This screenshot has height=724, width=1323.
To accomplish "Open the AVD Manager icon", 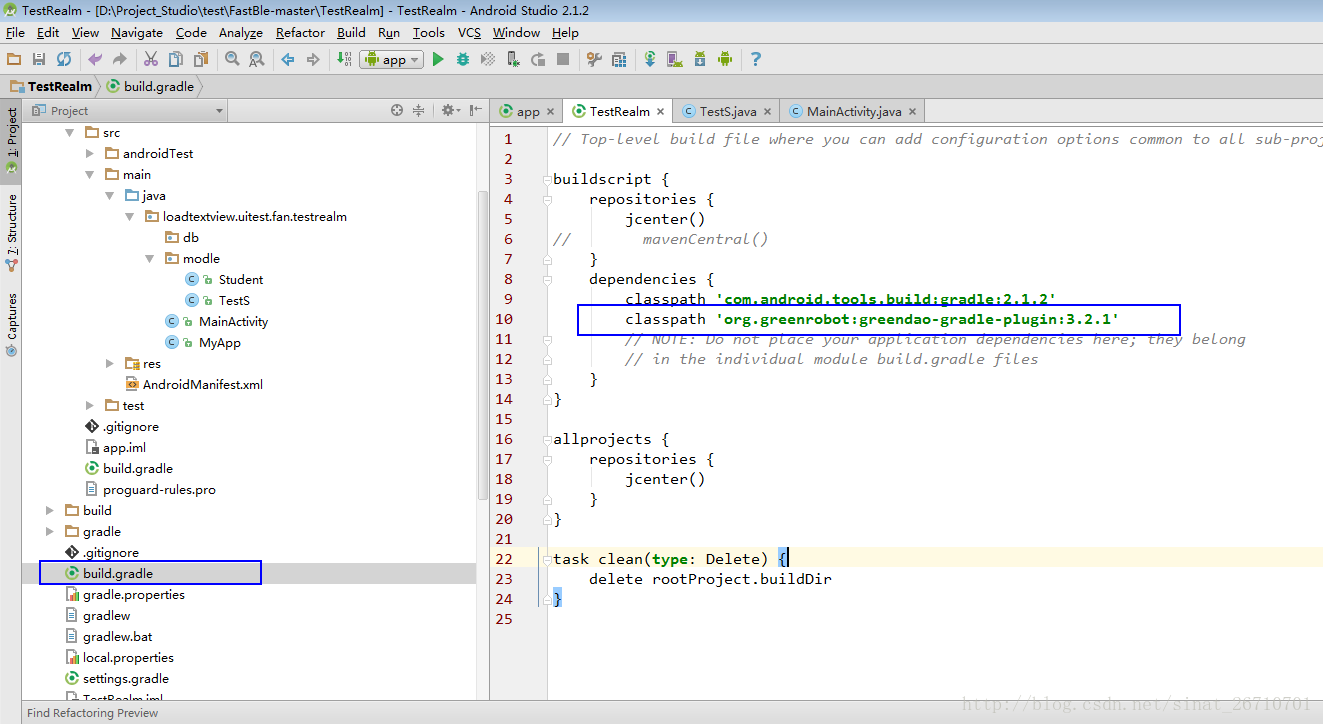I will pyautogui.click(x=675, y=59).
